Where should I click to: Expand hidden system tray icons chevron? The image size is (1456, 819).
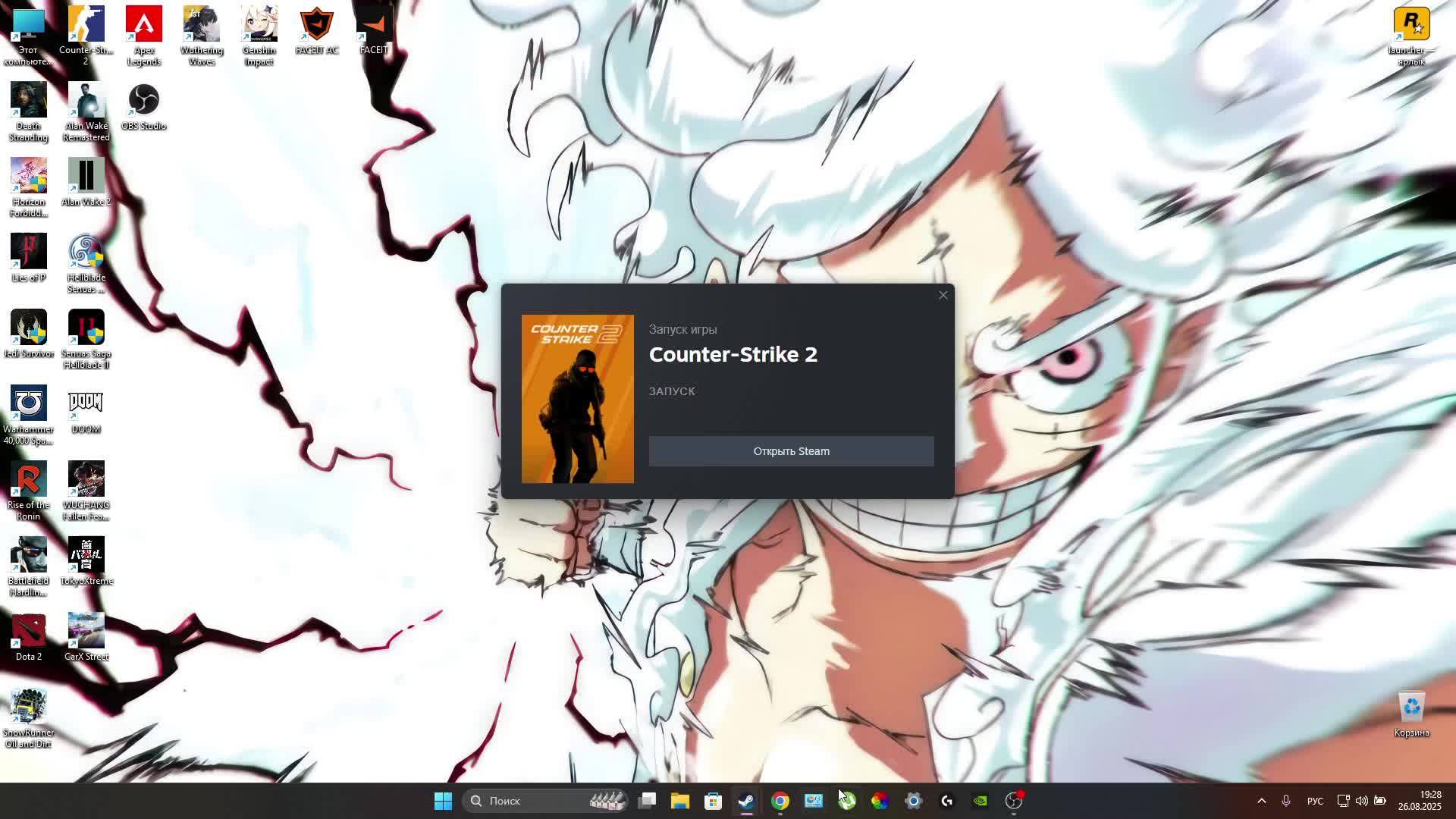point(1261,801)
